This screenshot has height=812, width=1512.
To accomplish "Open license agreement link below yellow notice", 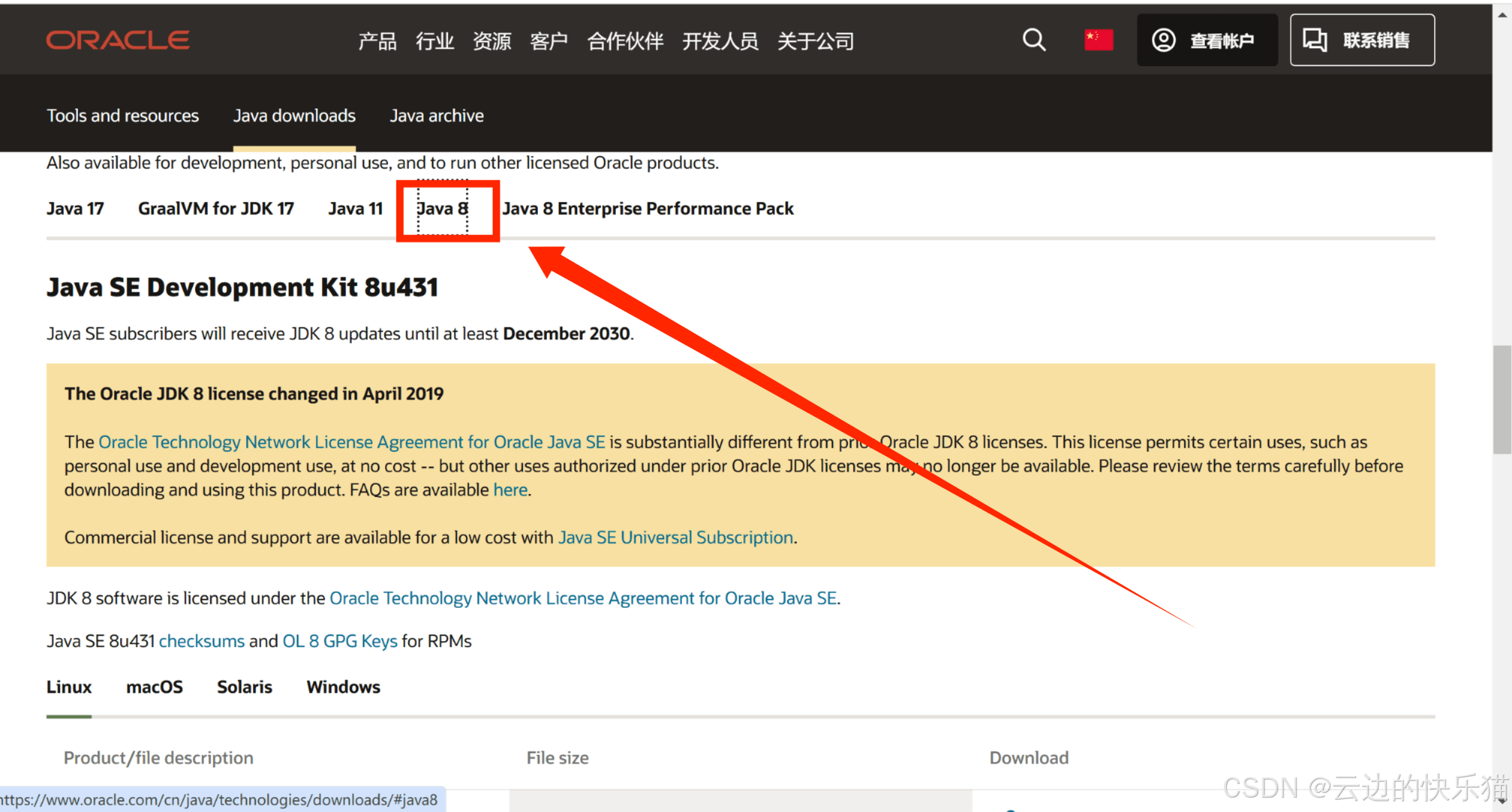I will pyautogui.click(x=583, y=598).
